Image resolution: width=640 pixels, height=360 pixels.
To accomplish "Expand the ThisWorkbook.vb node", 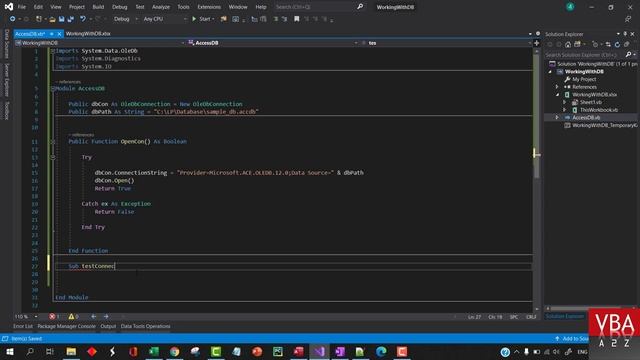I will coord(565,110).
